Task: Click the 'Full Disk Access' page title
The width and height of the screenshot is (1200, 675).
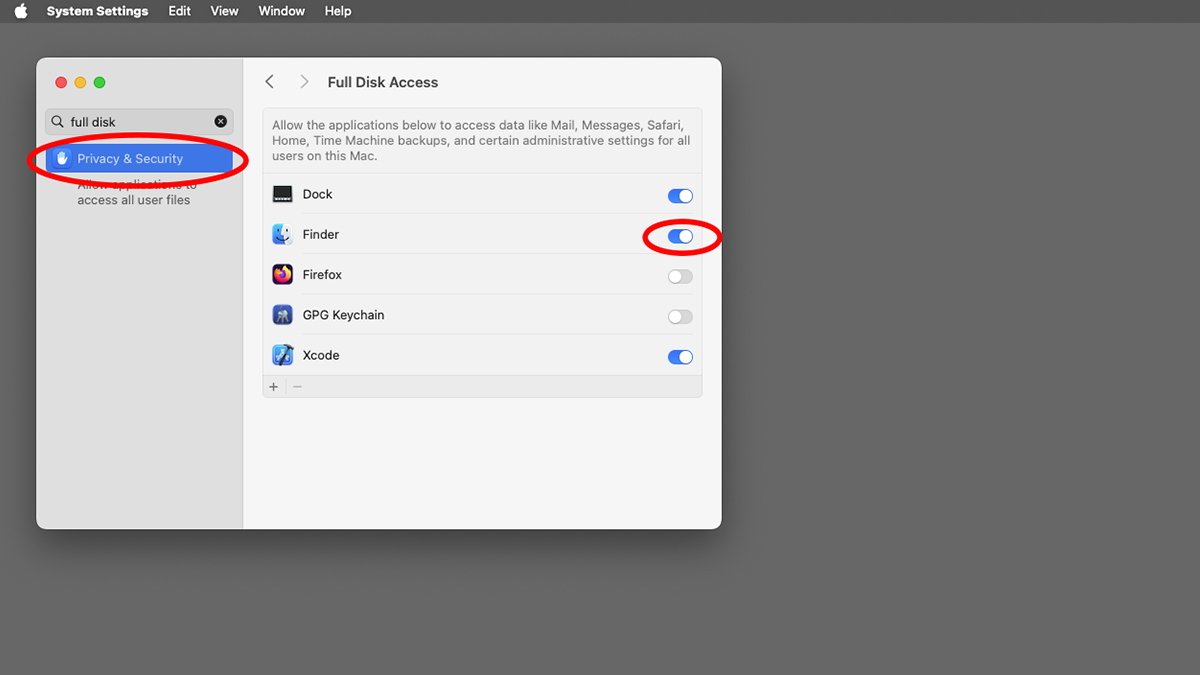Action: (x=383, y=82)
